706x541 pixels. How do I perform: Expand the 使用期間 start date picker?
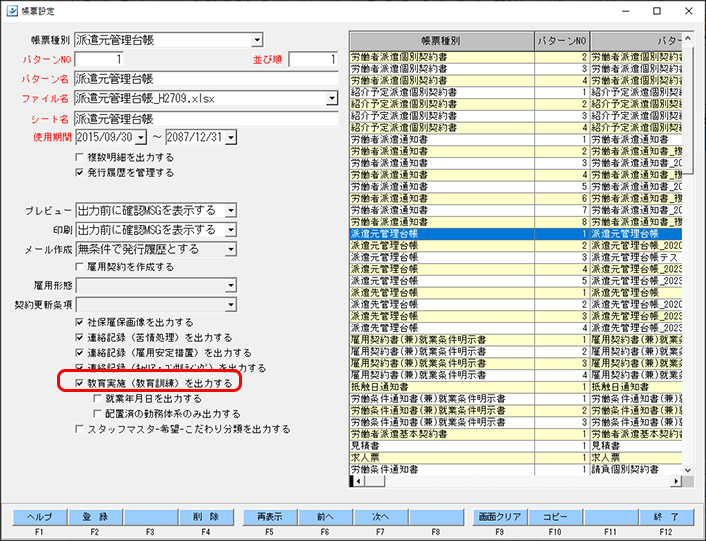[x=141, y=137]
